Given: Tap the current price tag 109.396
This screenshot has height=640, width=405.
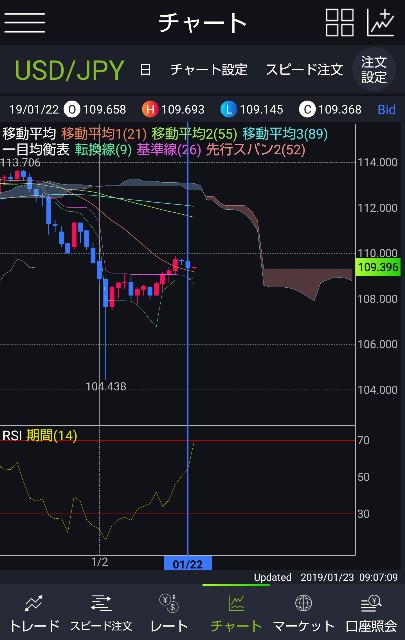Looking at the screenshot, I should (378, 267).
